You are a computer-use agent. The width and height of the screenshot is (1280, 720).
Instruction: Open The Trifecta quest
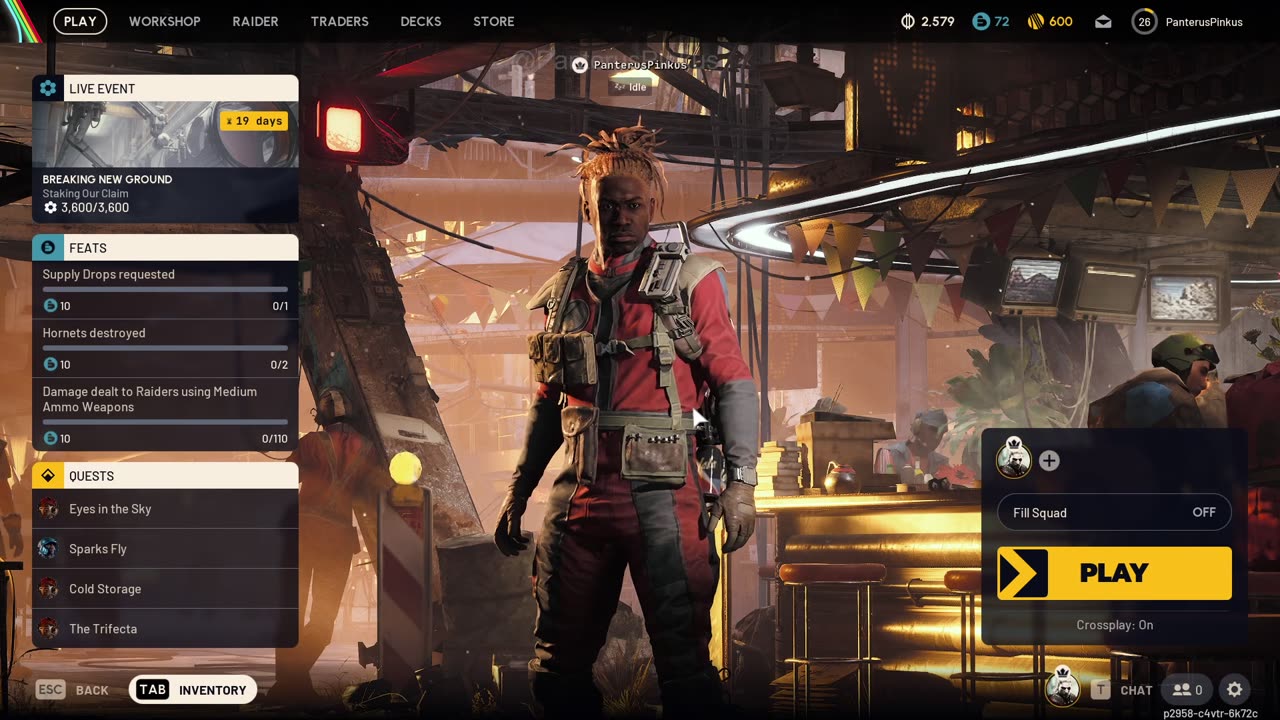click(165, 629)
